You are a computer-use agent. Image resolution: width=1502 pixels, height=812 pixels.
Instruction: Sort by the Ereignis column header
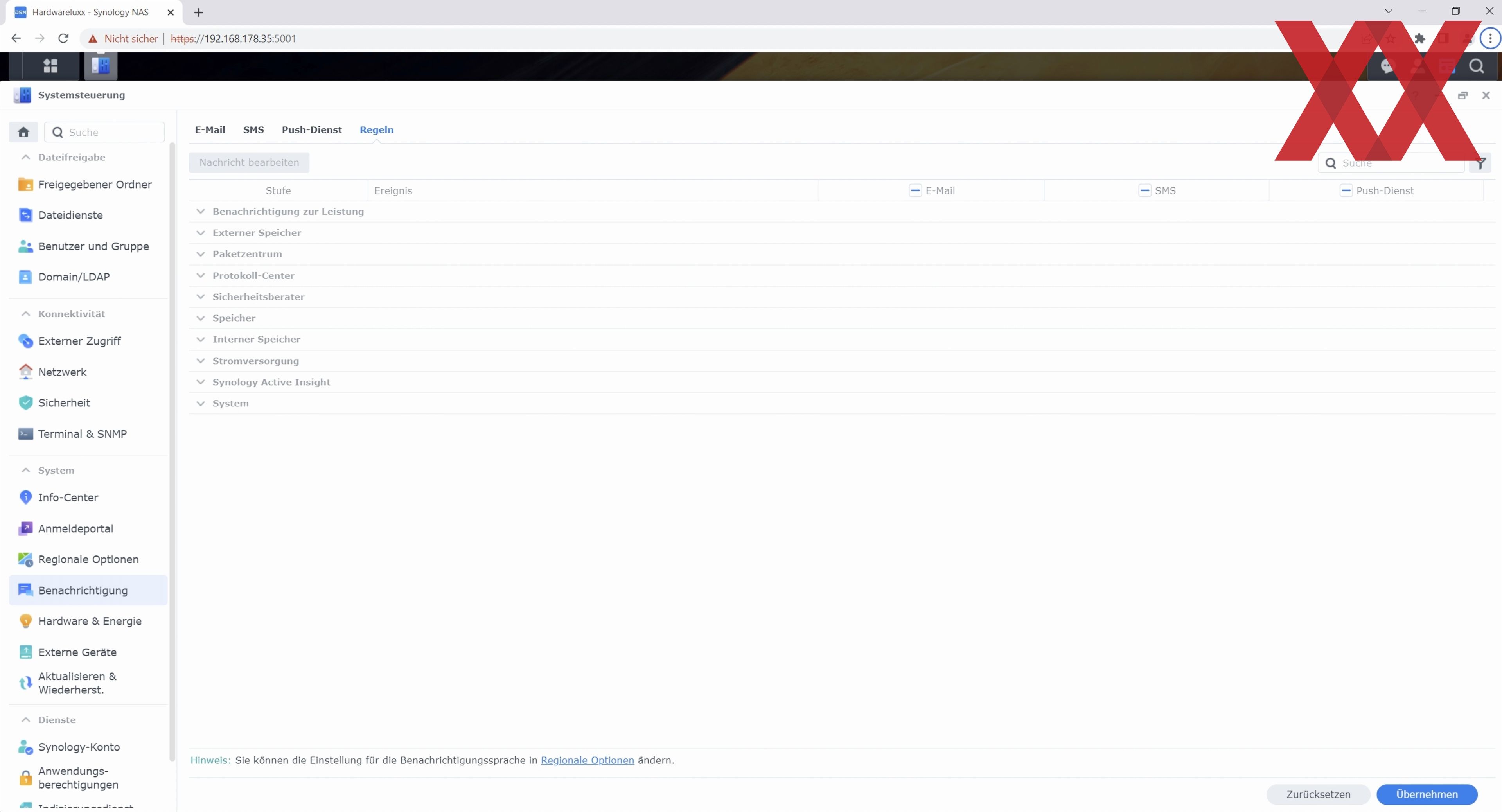(x=594, y=190)
